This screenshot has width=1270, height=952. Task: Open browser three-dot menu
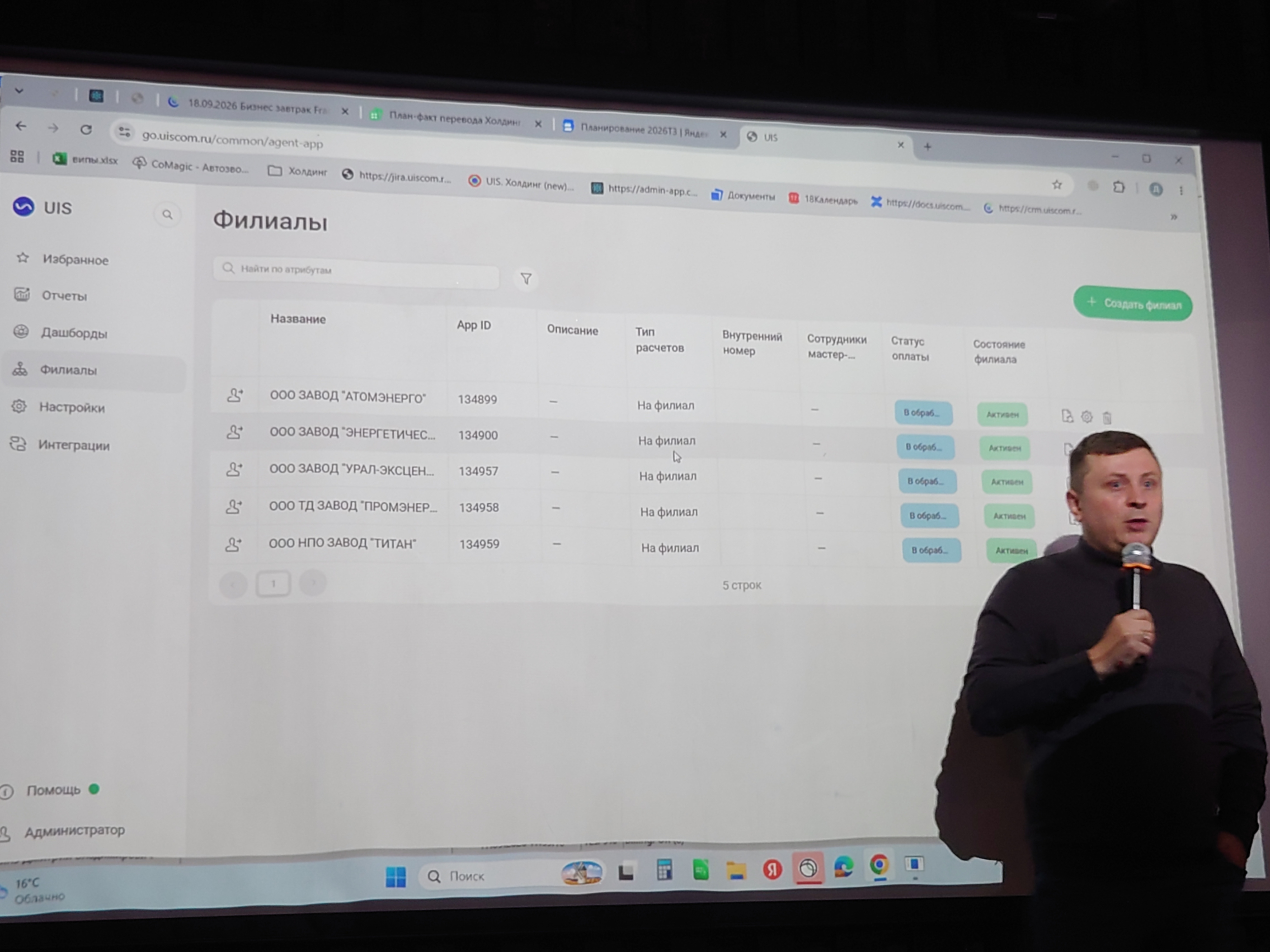tap(1181, 190)
